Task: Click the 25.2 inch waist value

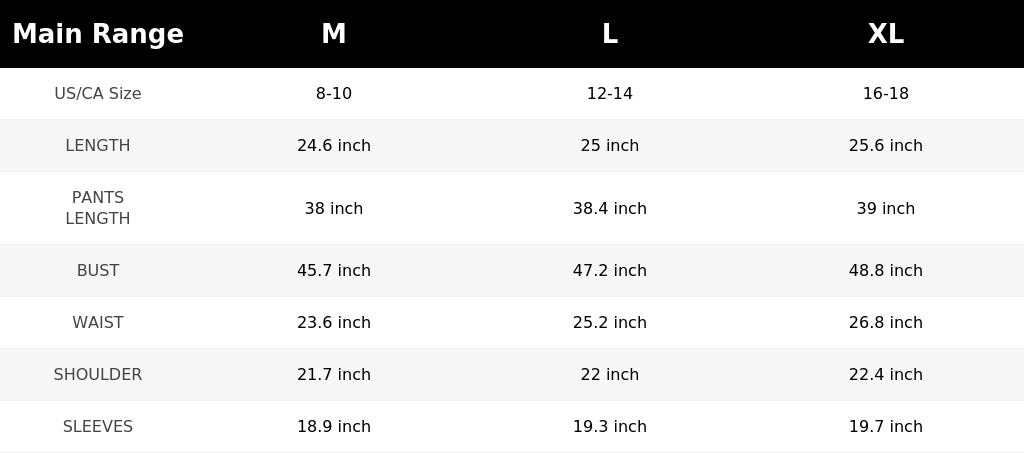Action: (610, 322)
